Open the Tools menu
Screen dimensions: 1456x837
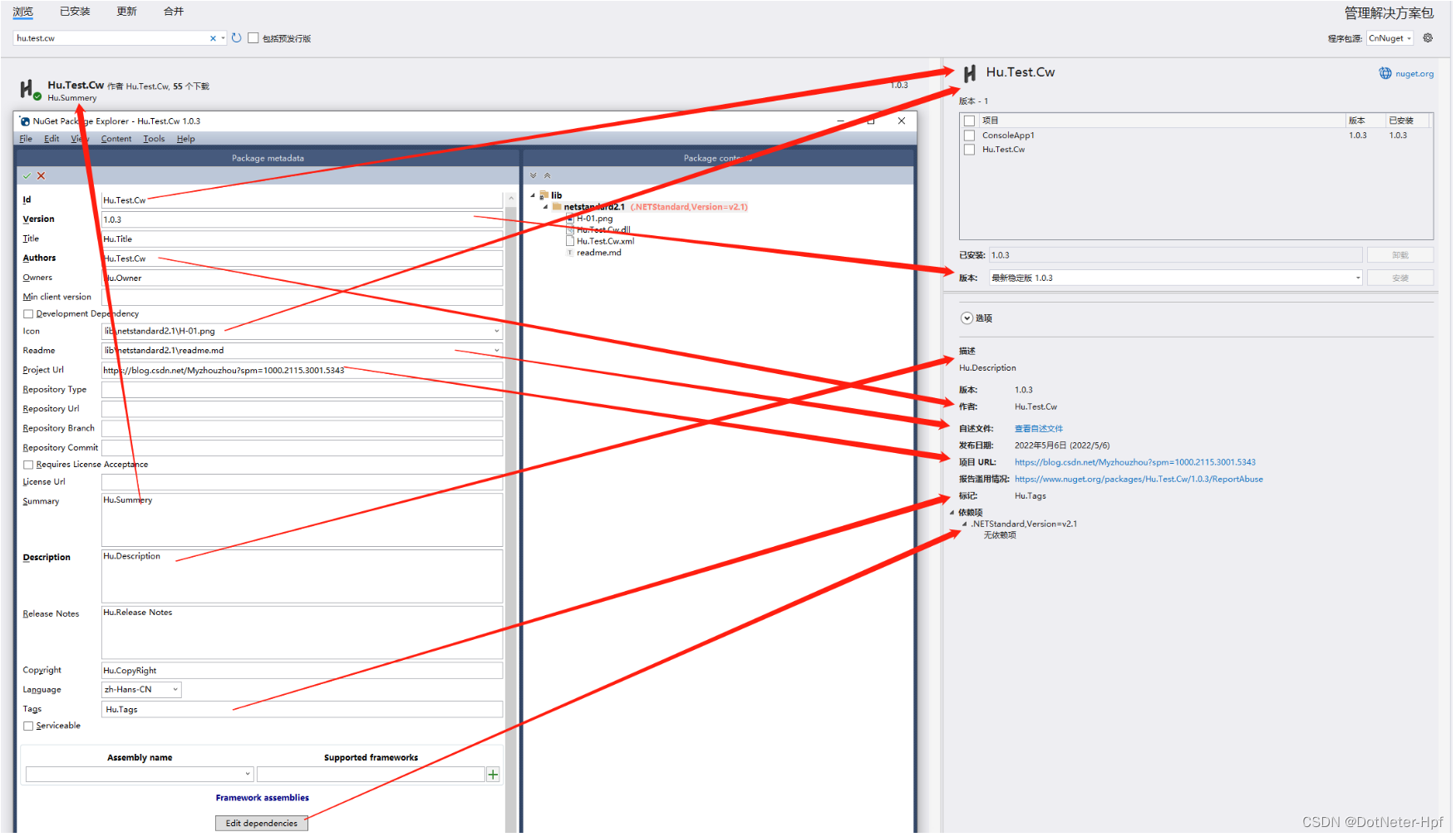(x=154, y=139)
